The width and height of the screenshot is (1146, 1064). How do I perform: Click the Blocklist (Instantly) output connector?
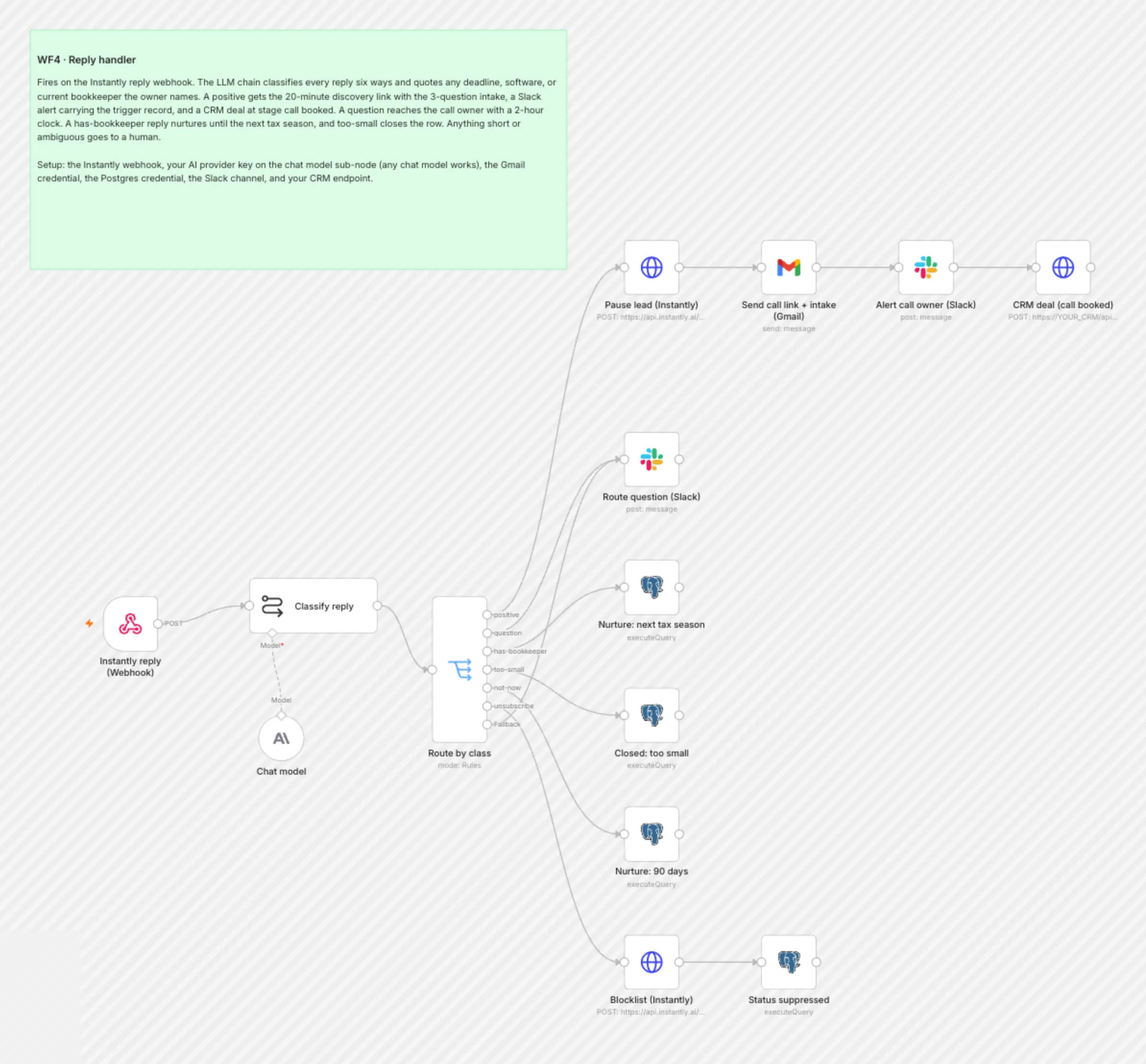coord(679,961)
